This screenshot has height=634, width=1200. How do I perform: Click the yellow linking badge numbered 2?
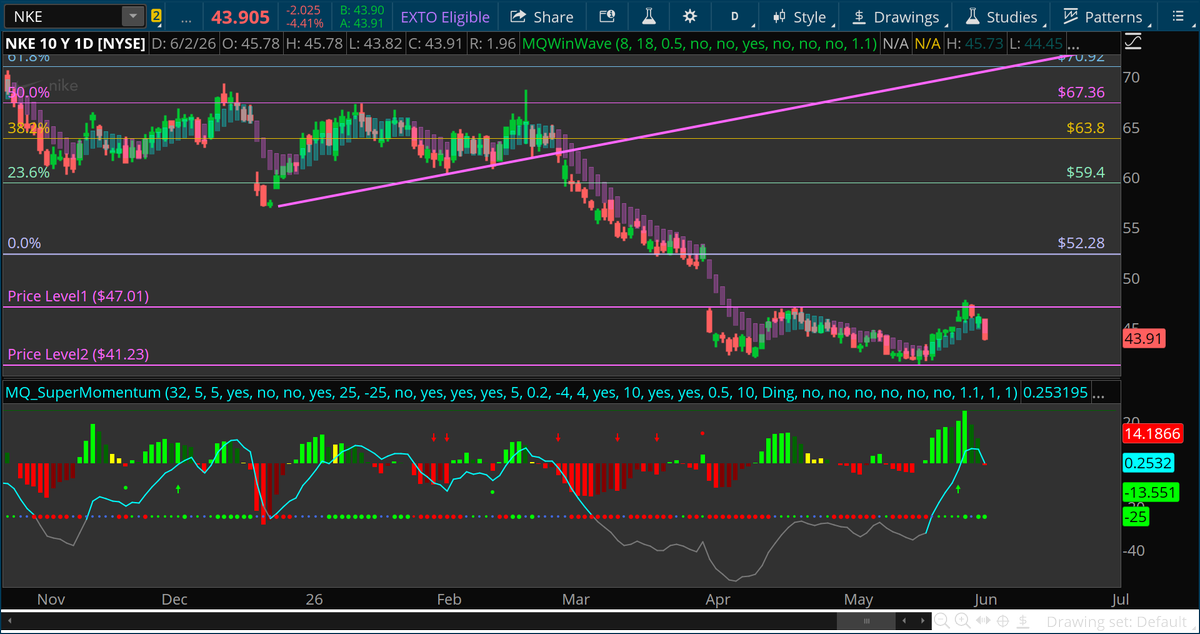[x=156, y=16]
